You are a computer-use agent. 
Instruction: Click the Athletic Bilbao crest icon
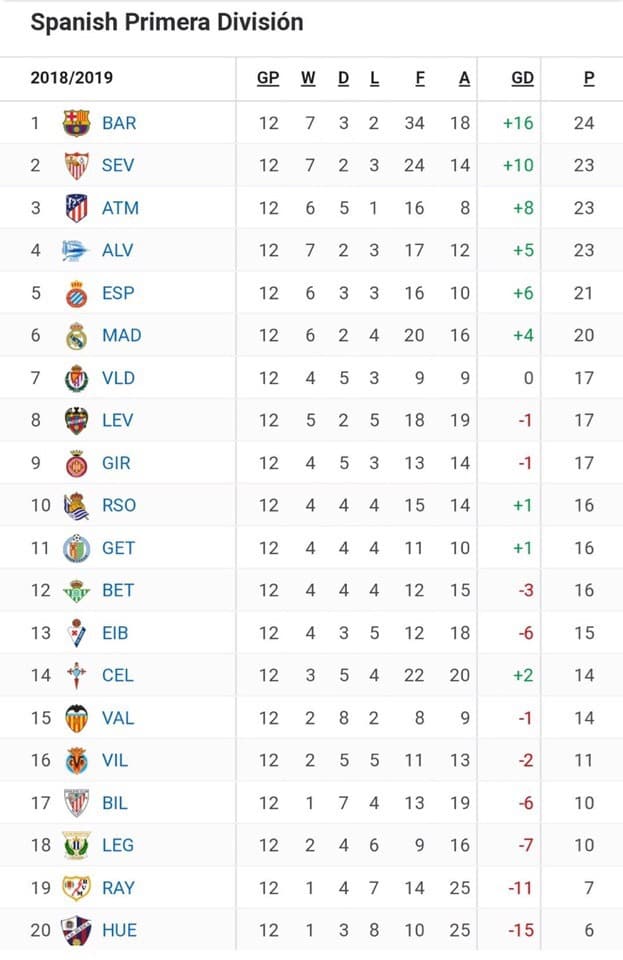coord(76,803)
